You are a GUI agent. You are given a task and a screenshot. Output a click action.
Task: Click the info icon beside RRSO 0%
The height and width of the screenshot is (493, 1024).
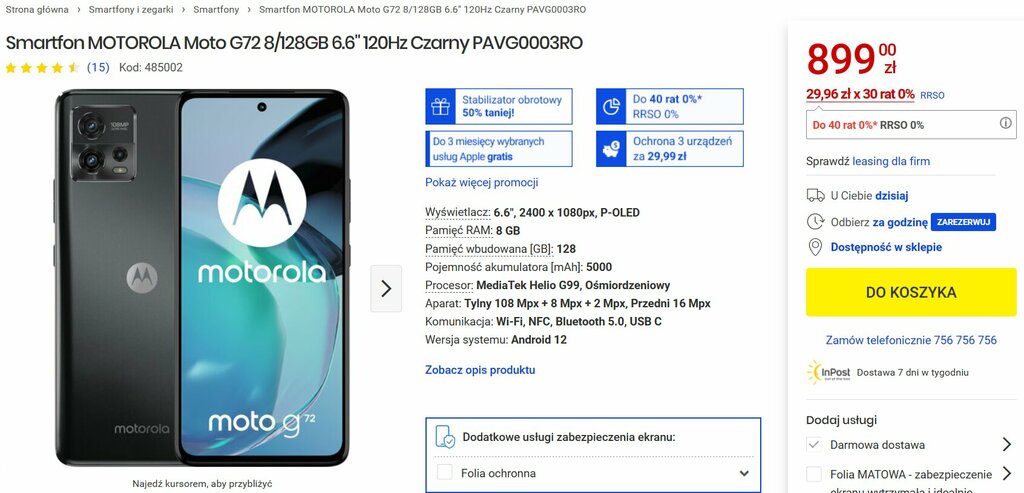pos(1006,123)
